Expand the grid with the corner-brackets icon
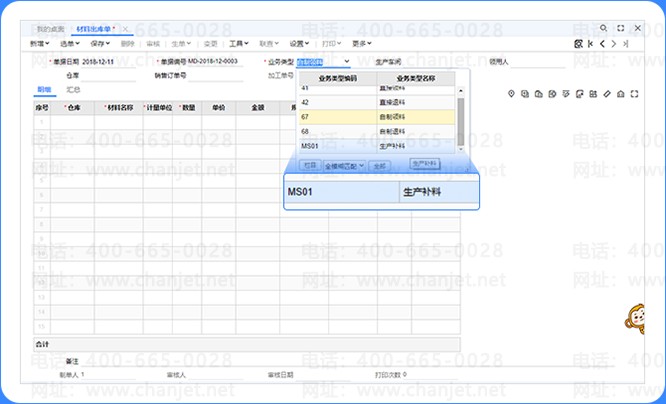The image size is (666, 404). tap(634, 94)
